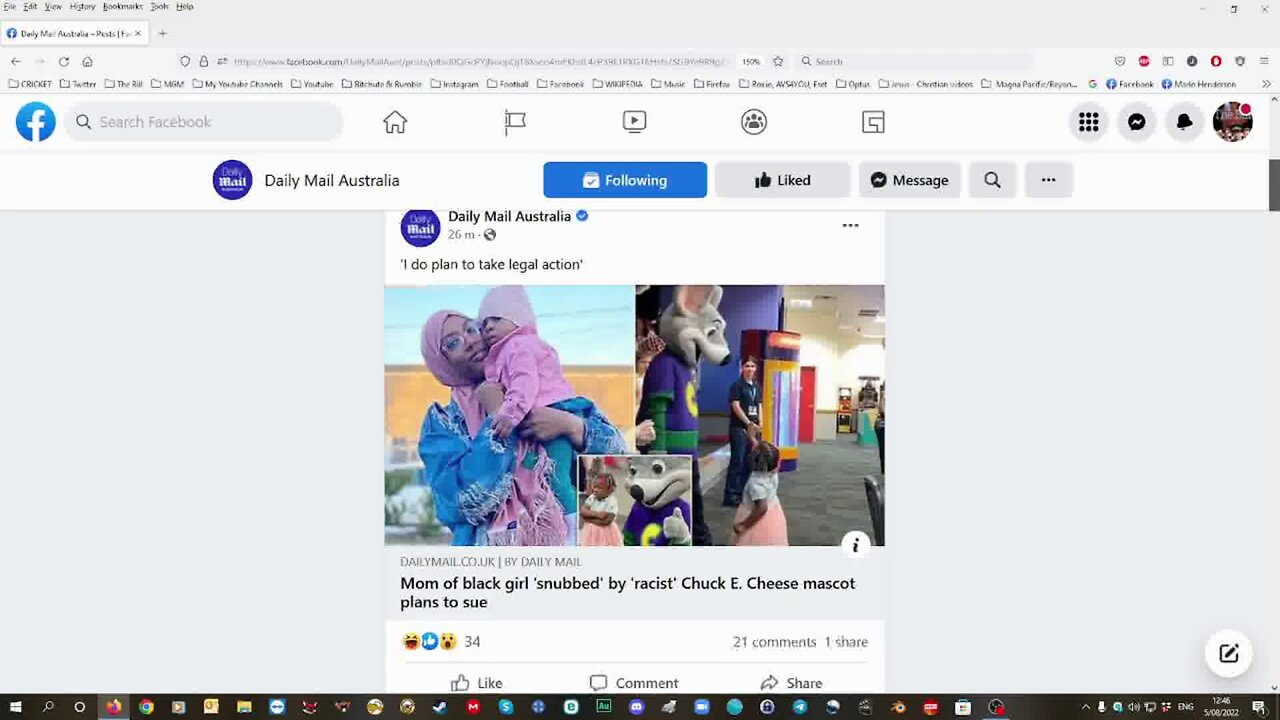Open the Facebook logo home link
The image size is (1280, 720).
(x=36, y=122)
